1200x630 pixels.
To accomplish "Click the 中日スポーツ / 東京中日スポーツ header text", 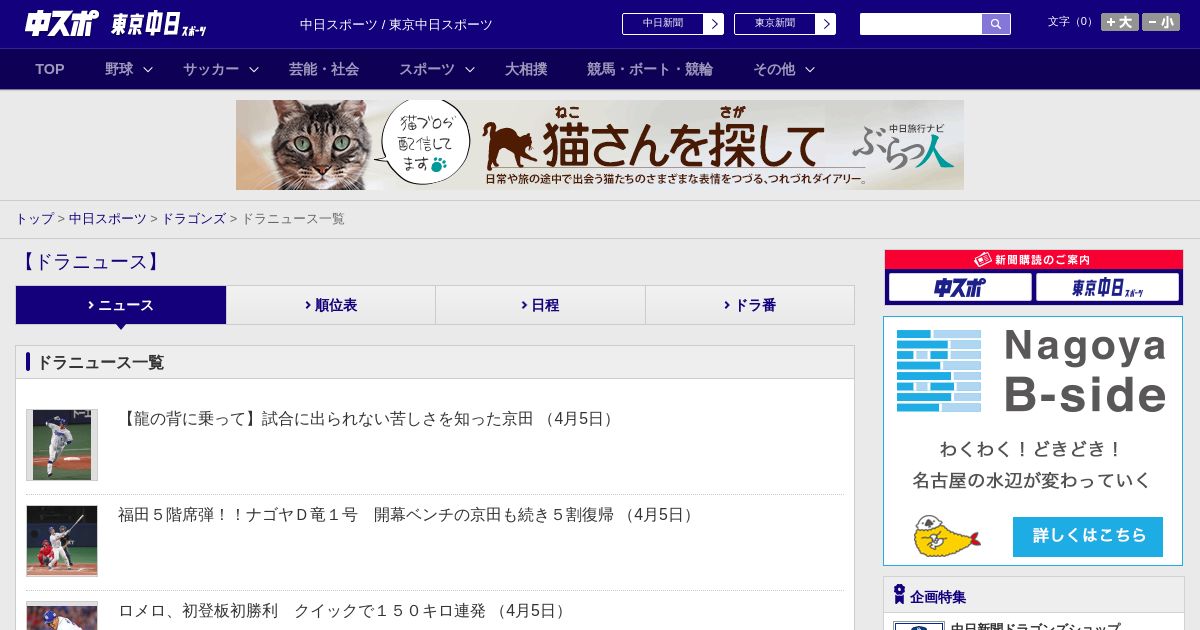I will [x=396, y=25].
